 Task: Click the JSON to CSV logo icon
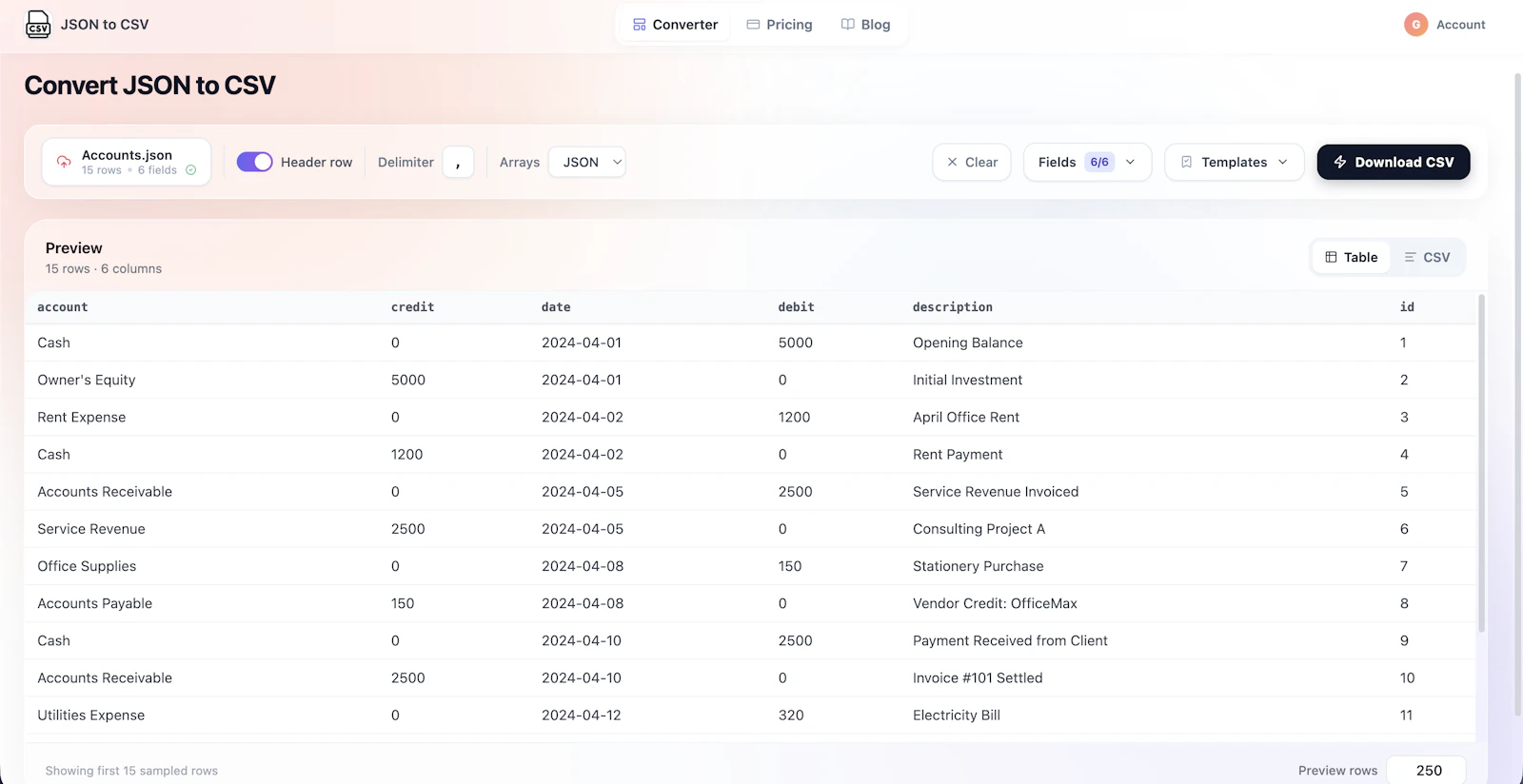tap(38, 24)
